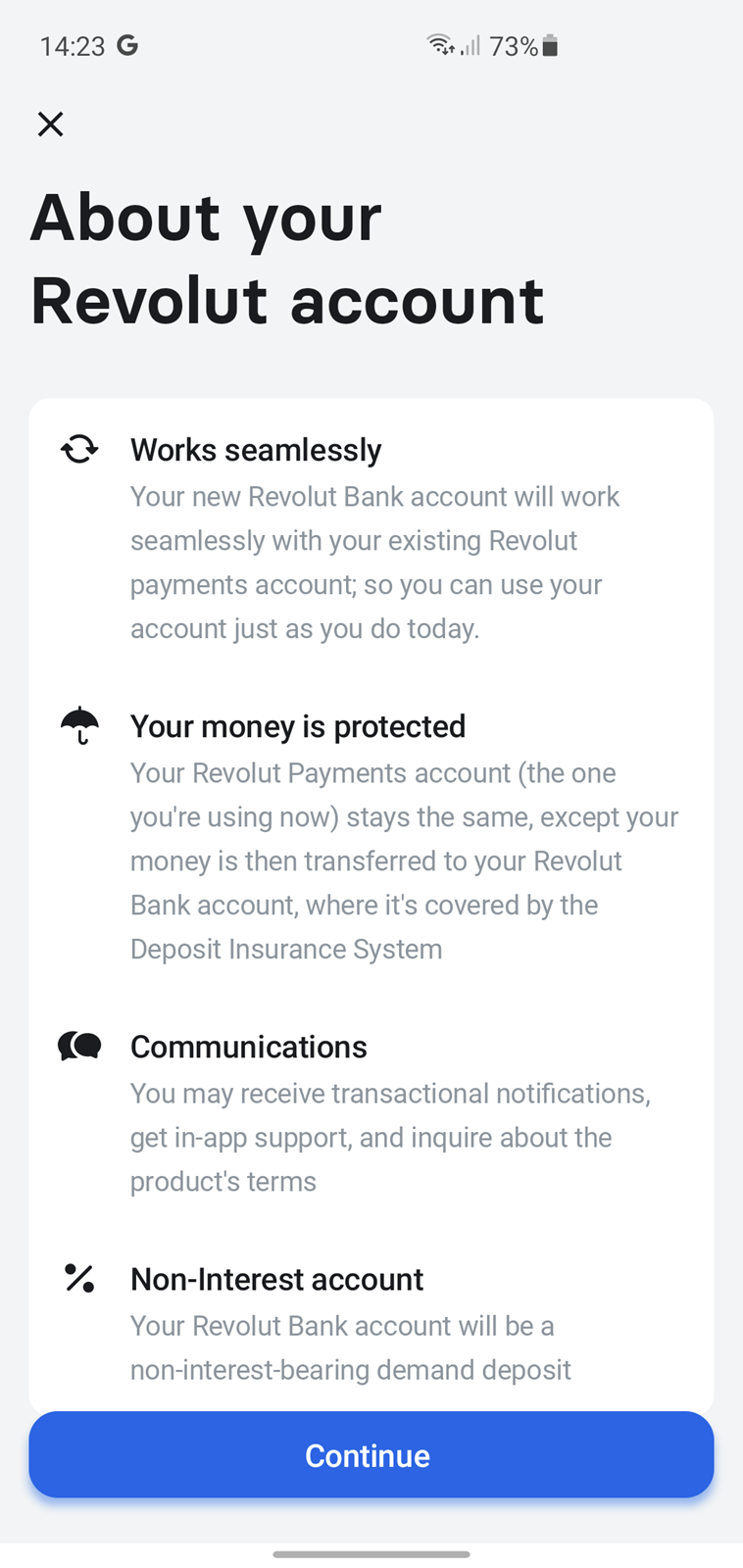Click the sync arrows icon beside Works seamlessly

click(x=79, y=450)
